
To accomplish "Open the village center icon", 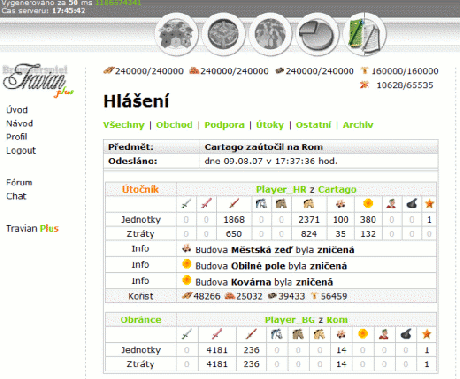I will tap(223, 34).
